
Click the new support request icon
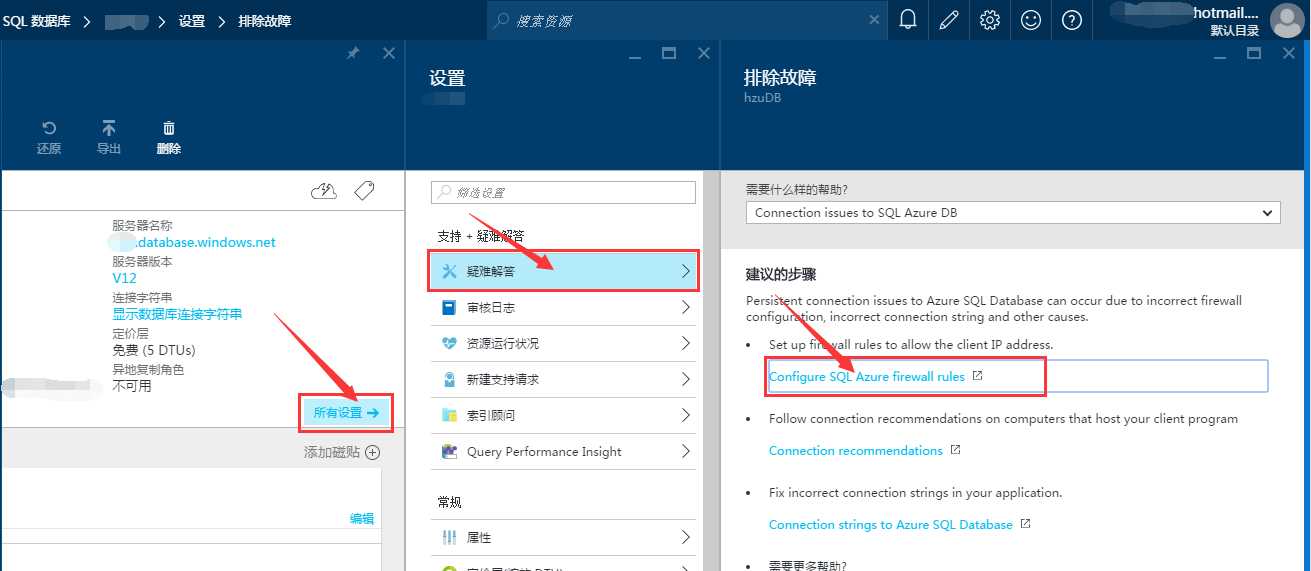449,380
